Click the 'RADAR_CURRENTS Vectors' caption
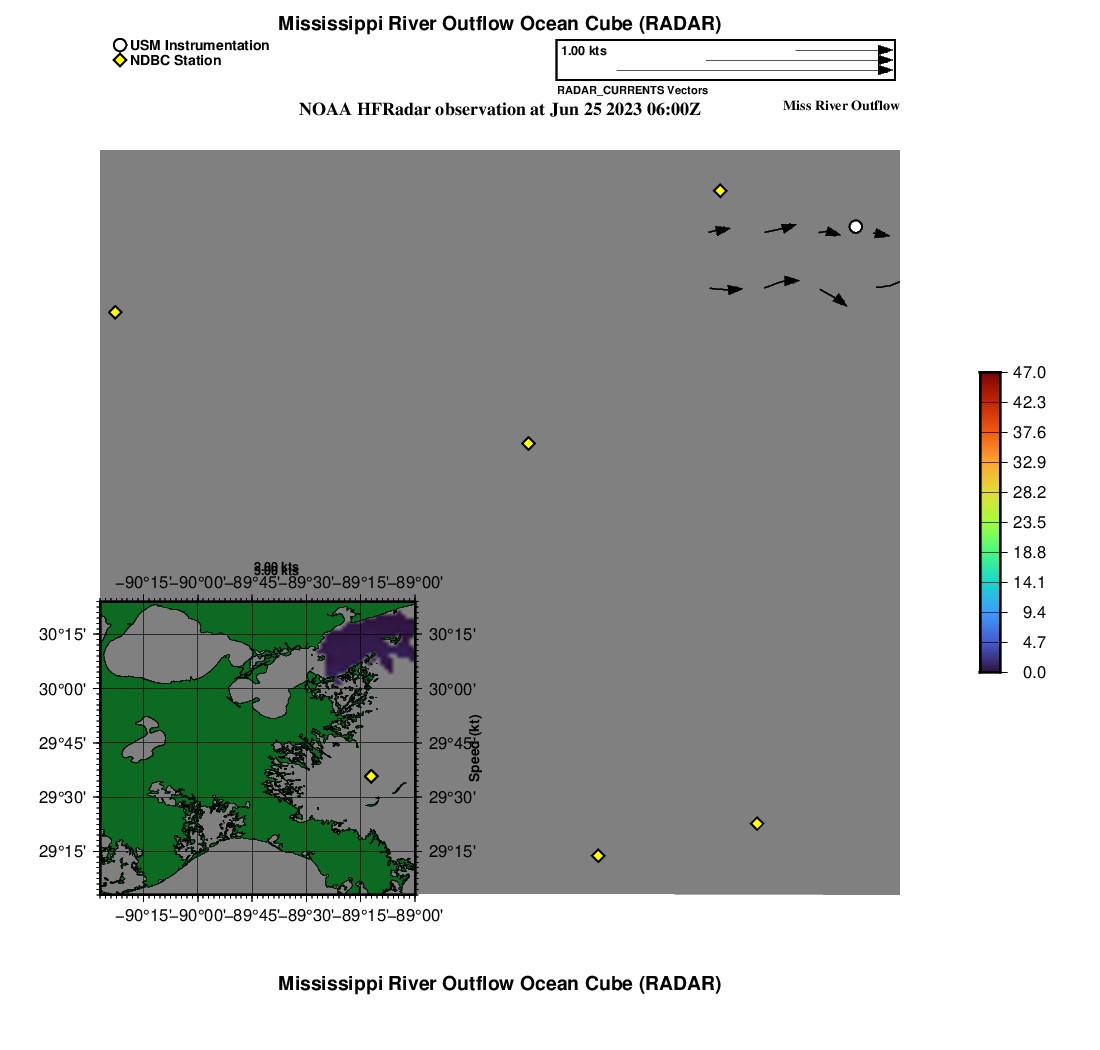Screen dimensions: 1100x1050 pyautogui.click(x=632, y=90)
